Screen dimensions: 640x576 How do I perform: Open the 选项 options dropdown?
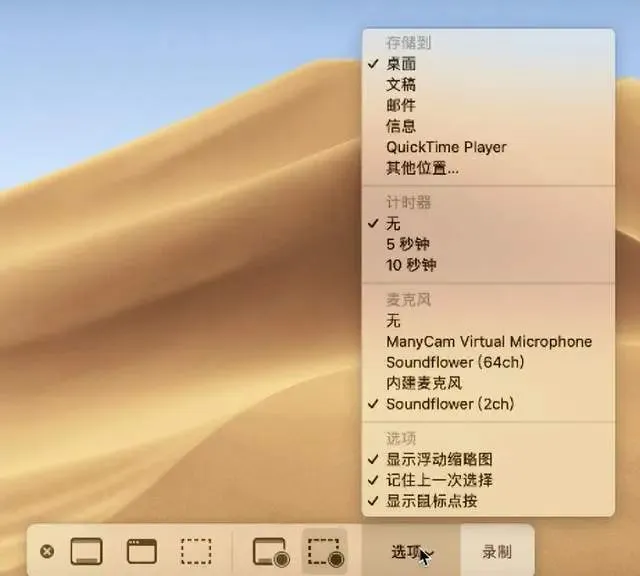tap(411, 552)
